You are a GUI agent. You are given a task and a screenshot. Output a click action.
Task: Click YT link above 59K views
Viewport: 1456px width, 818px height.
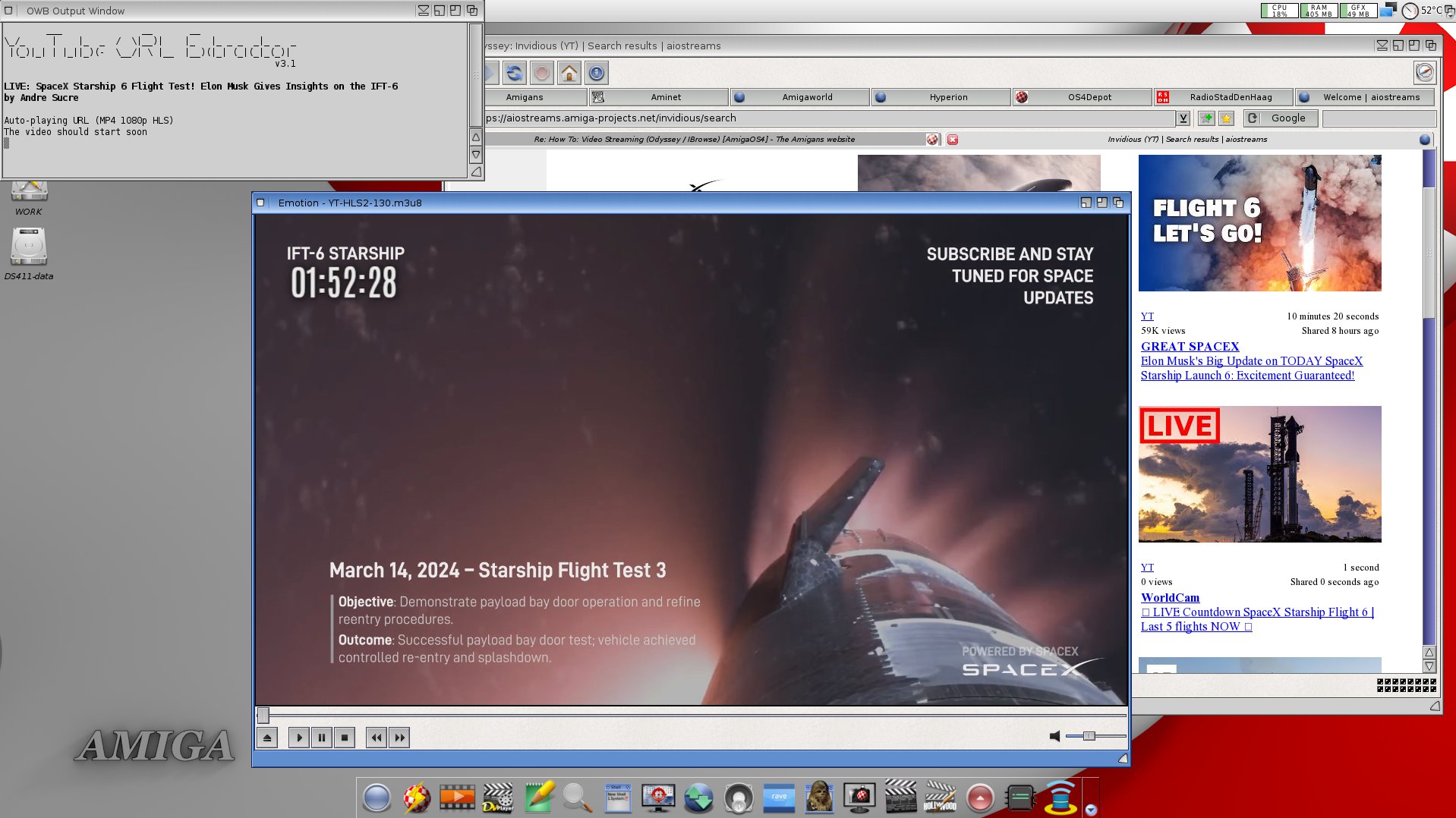click(1147, 316)
